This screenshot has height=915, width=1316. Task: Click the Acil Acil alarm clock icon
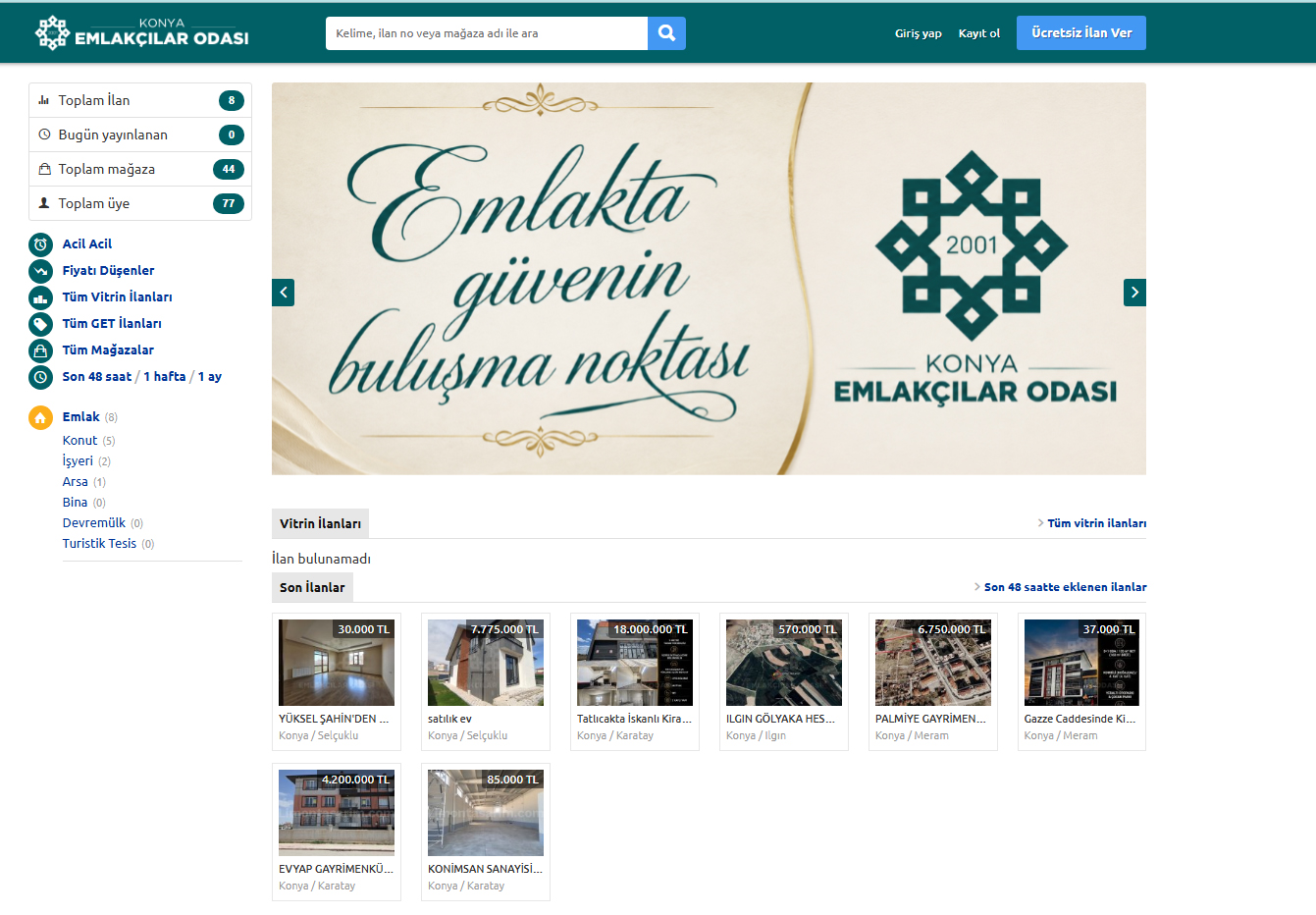40,244
